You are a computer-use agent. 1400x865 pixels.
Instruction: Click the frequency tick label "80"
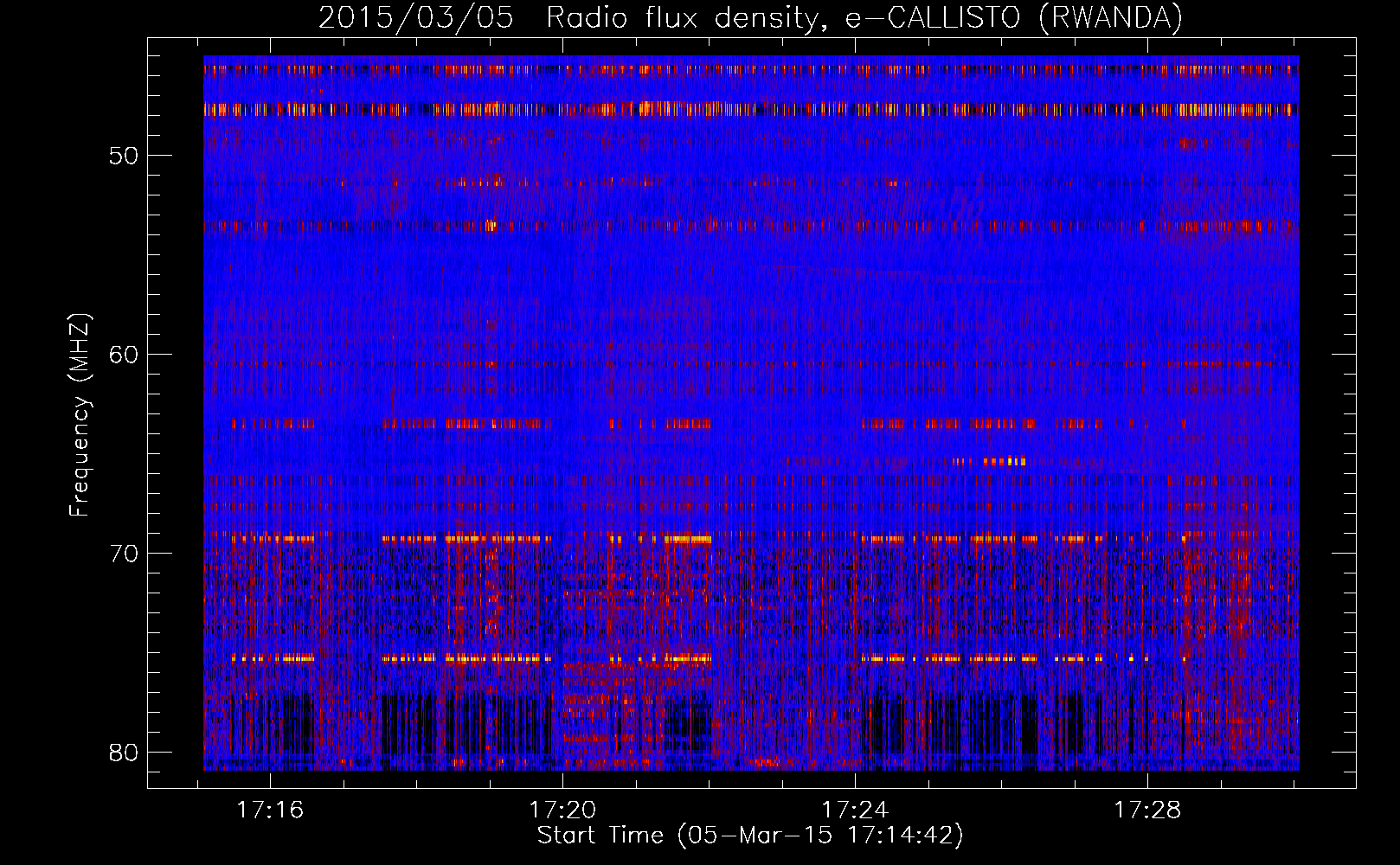(125, 753)
